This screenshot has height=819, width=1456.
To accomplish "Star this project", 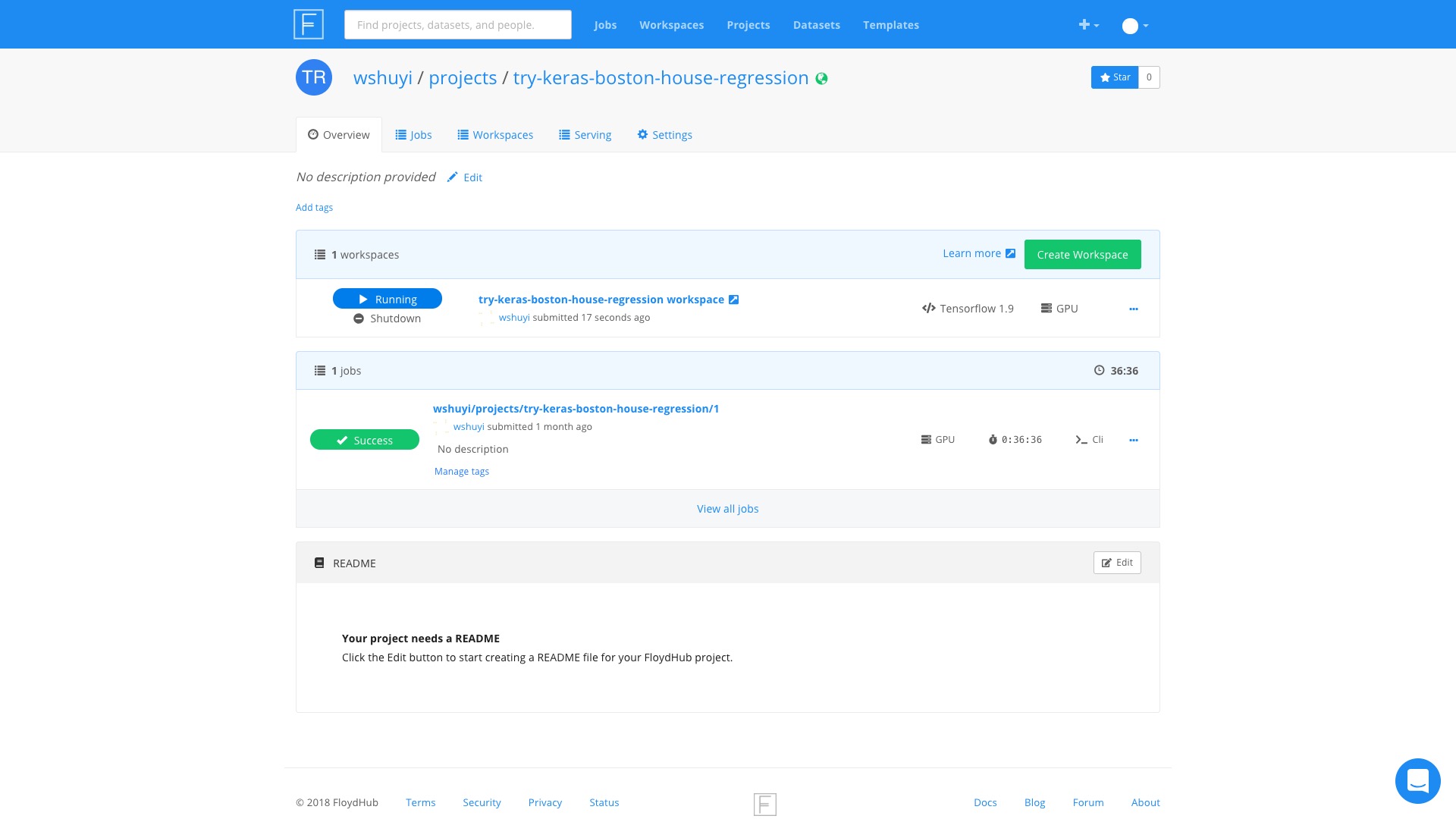I will [x=1114, y=77].
